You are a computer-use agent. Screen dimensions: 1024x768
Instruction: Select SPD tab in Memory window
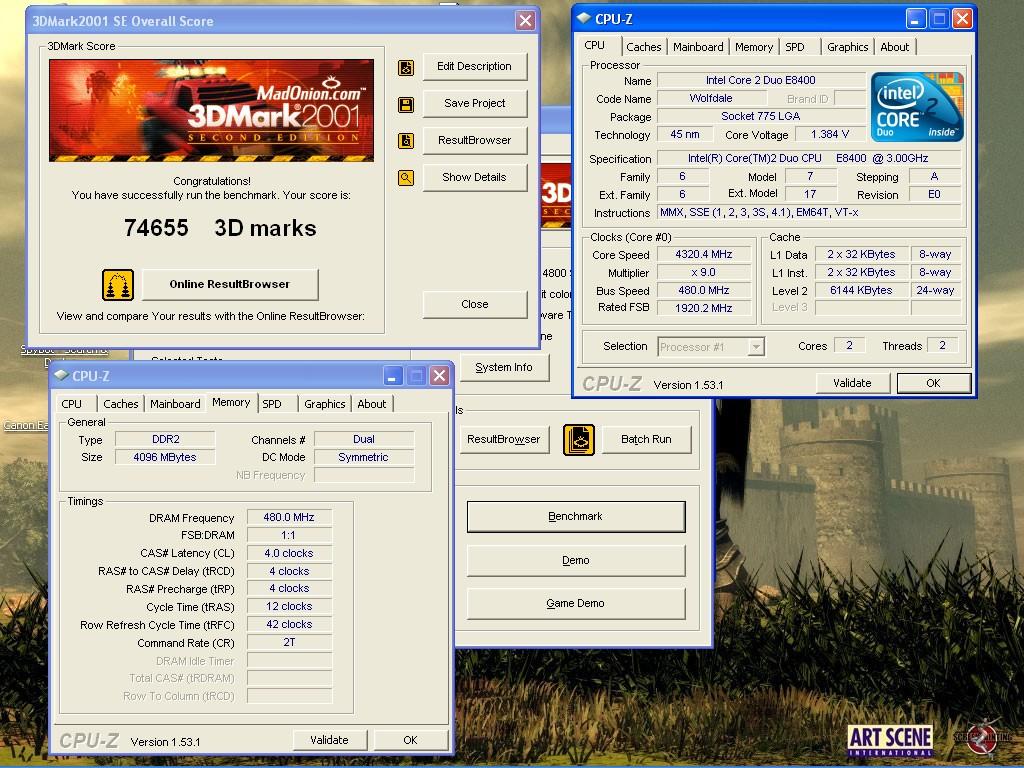coord(272,404)
